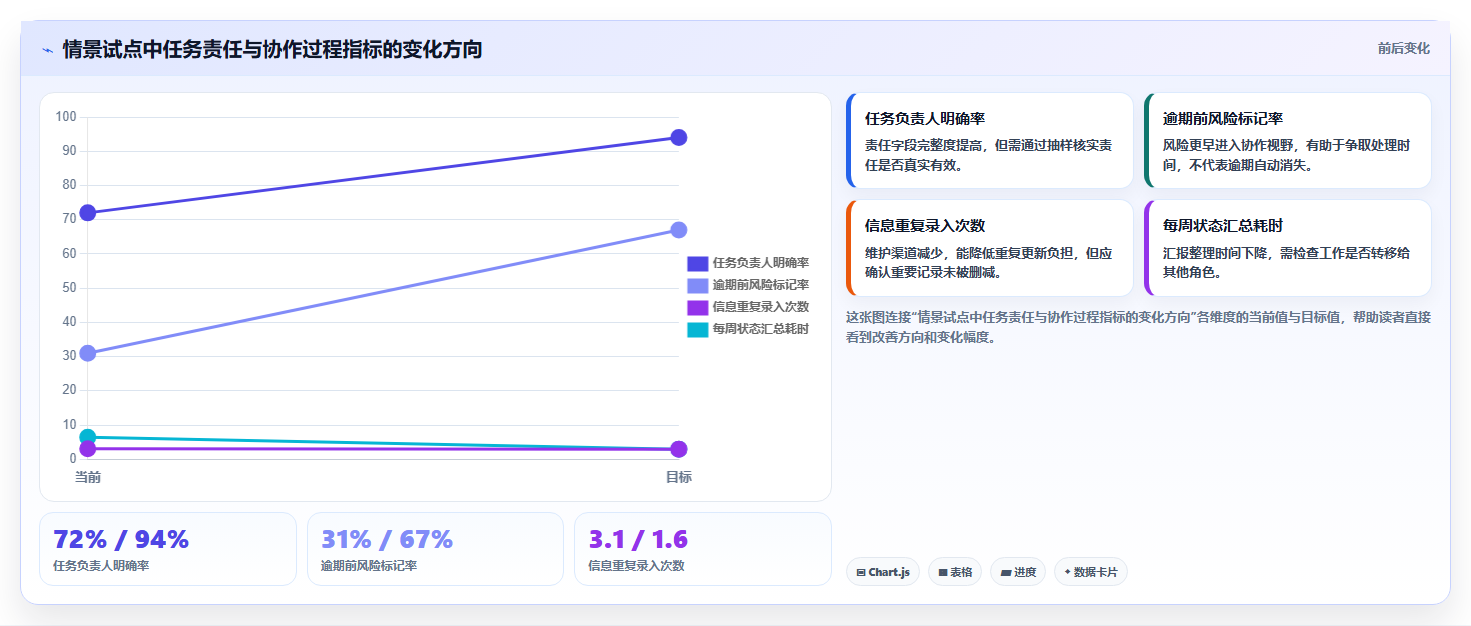Click the x-axis label 目标
Screen dimensions: 1471x626
679,477
